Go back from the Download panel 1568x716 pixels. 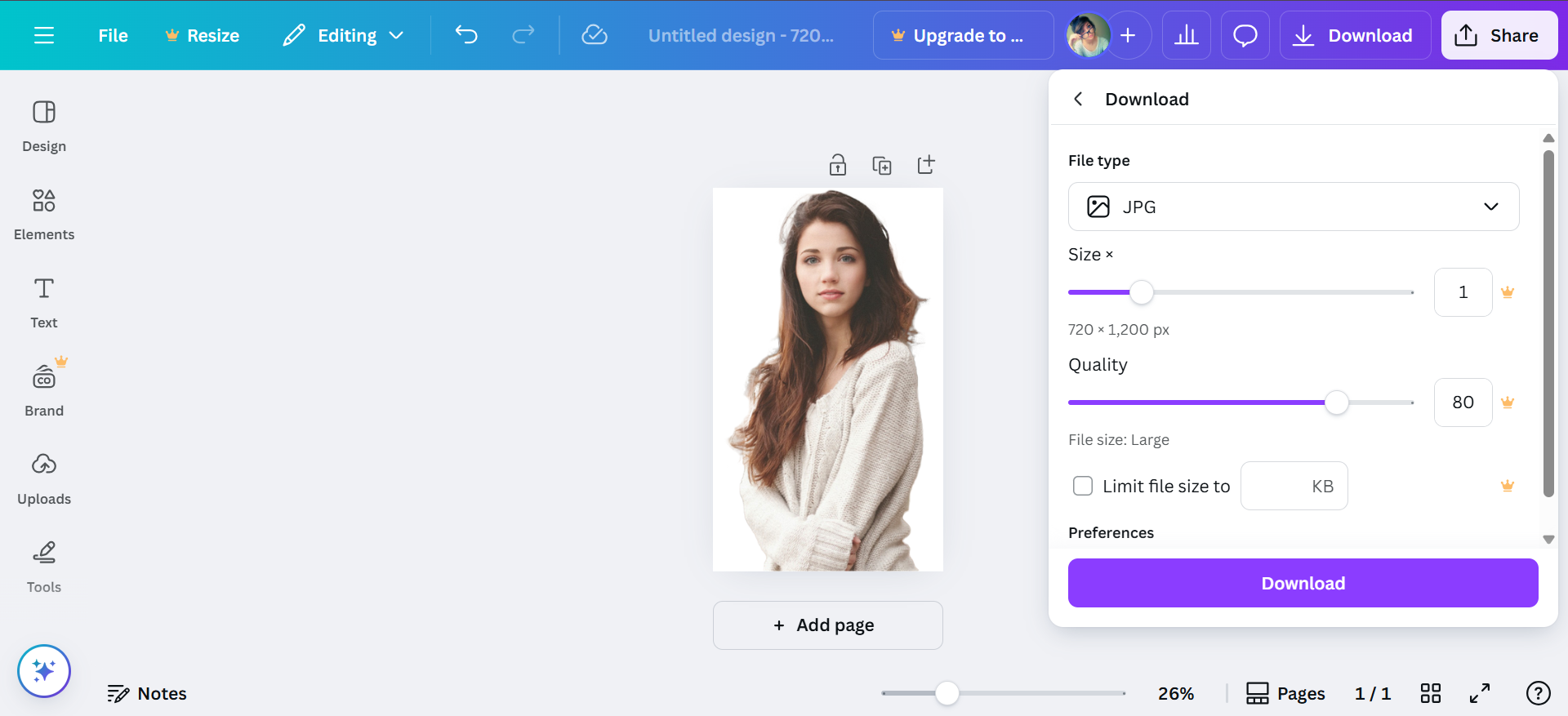(x=1078, y=99)
